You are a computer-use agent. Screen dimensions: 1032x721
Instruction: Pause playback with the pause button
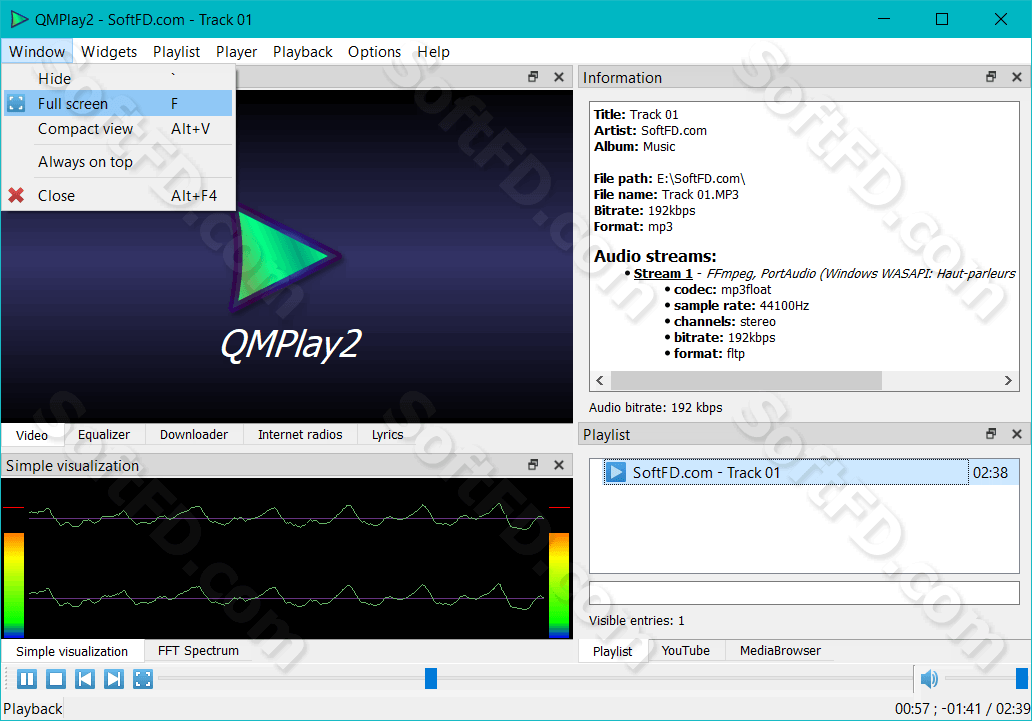[27, 679]
